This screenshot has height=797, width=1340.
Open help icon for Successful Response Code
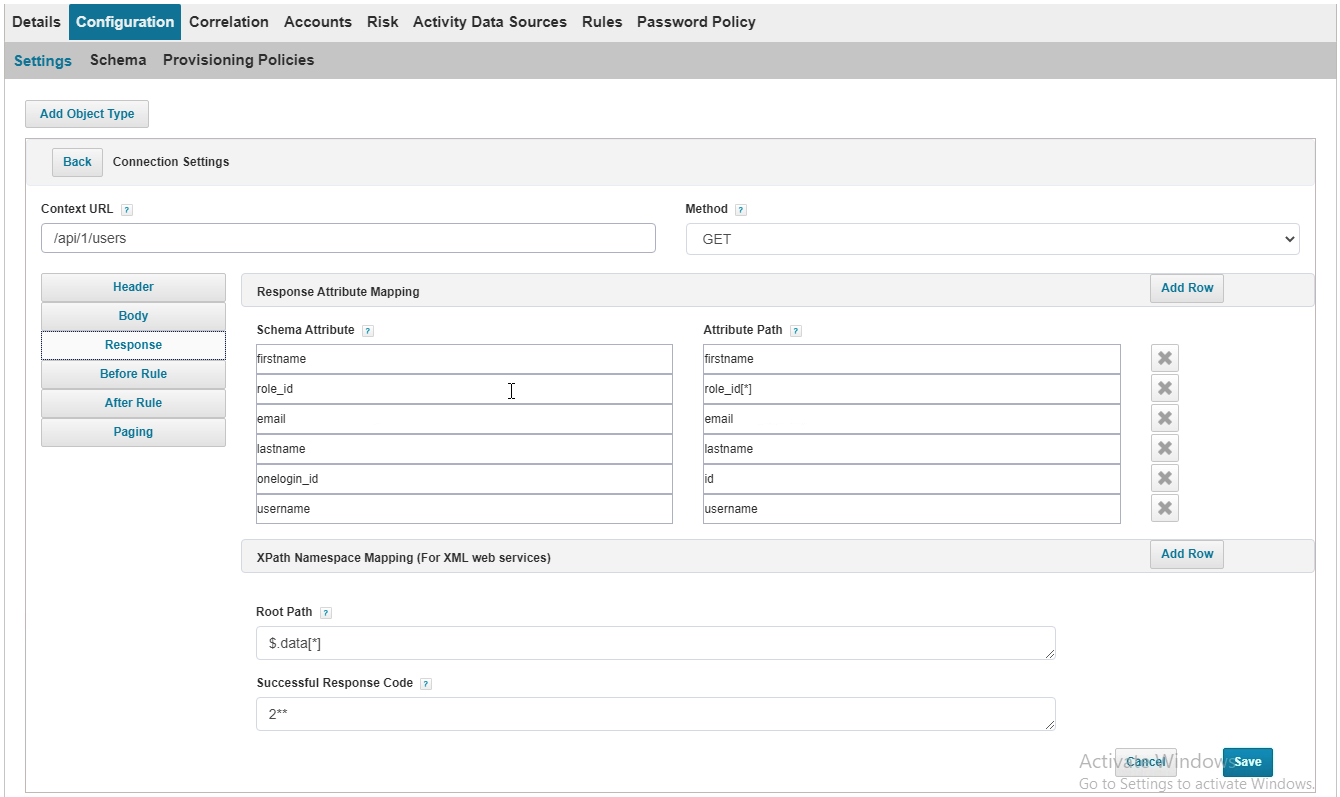click(426, 684)
